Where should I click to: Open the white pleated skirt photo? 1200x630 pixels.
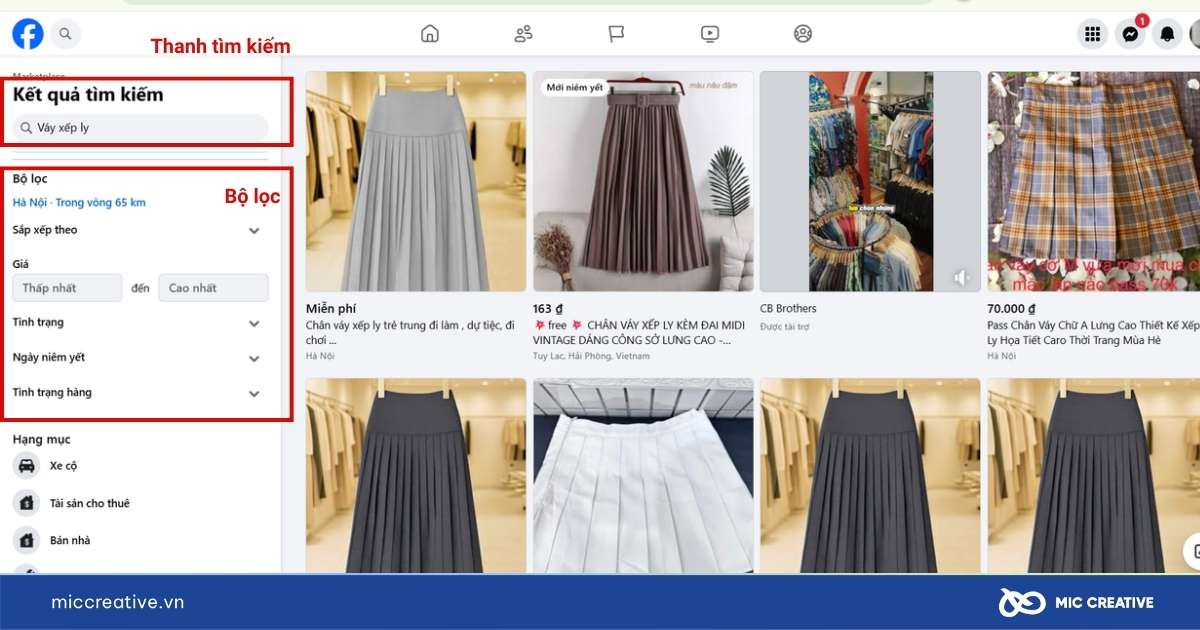(x=643, y=476)
